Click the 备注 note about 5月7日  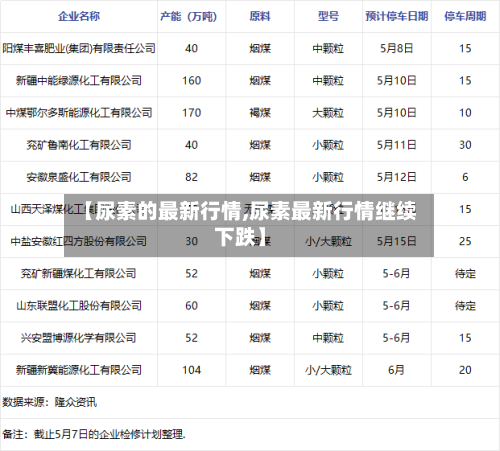click(x=94, y=434)
